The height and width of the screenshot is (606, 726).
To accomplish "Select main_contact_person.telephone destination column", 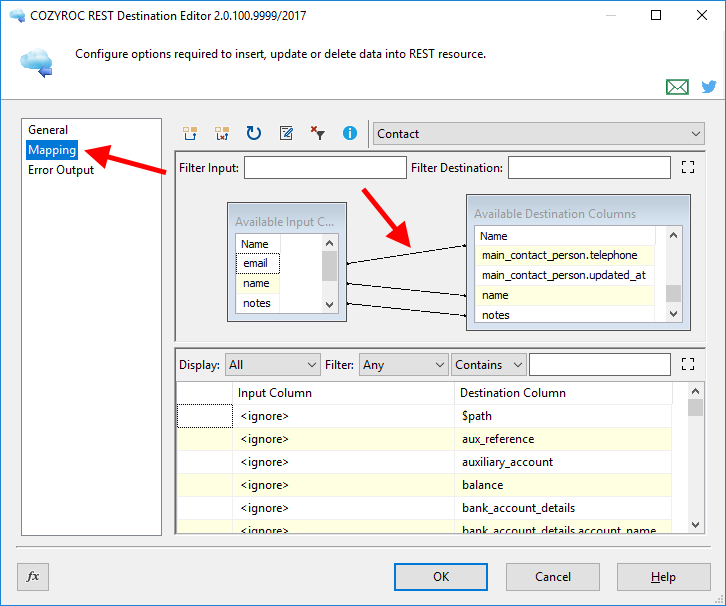I will pyautogui.click(x=564, y=255).
